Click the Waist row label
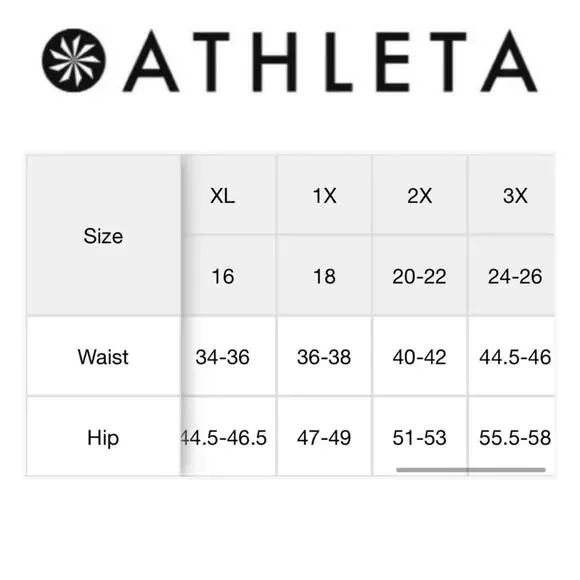This screenshot has height=580, width=580. pyautogui.click(x=103, y=357)
